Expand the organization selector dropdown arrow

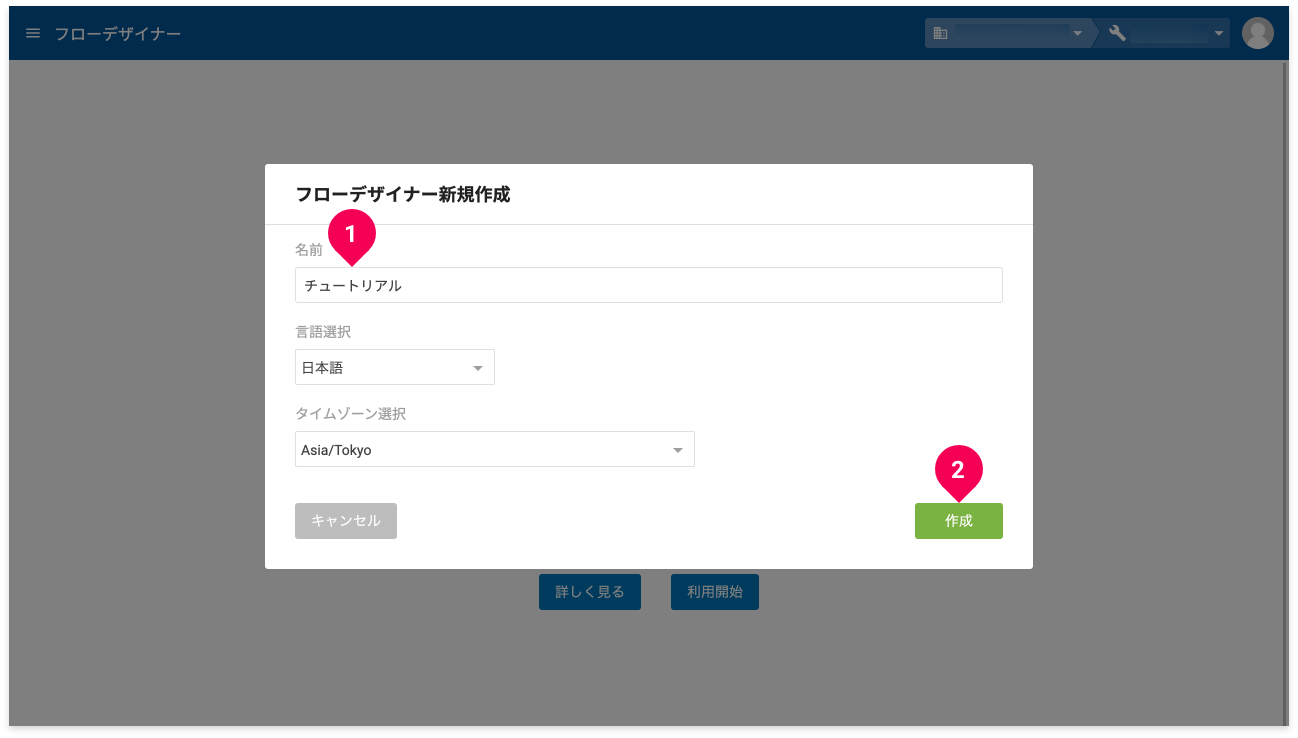[x=1078, y=34]
